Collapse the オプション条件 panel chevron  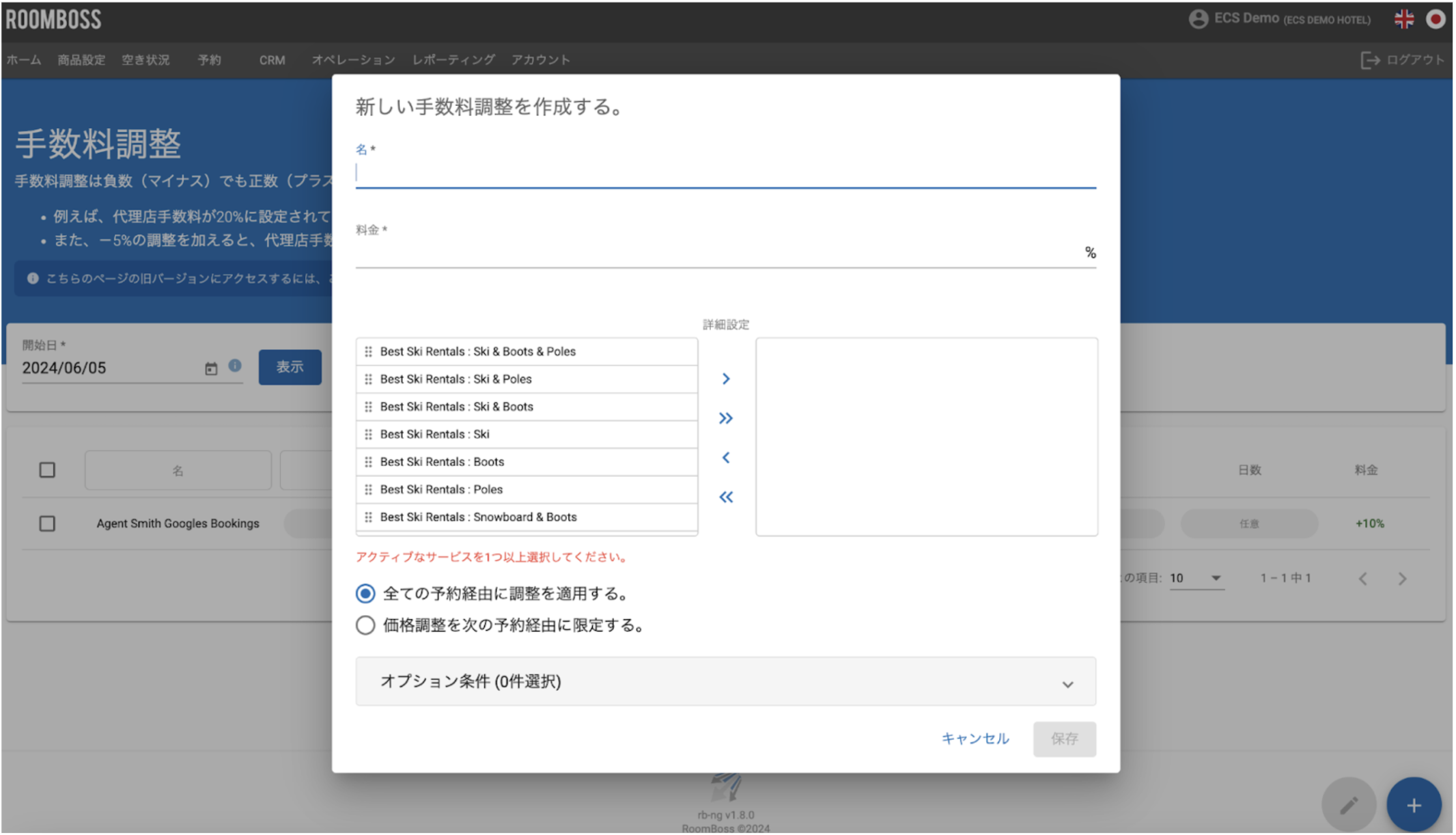(1068, 683)
